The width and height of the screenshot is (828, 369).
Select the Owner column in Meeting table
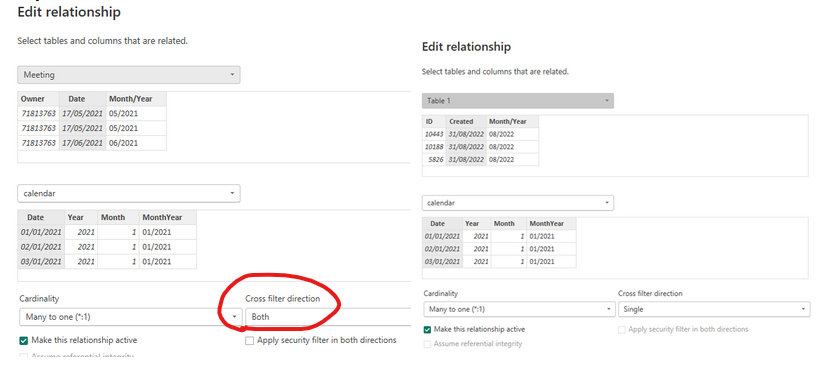pyautogui.click(x=39, y=99)
